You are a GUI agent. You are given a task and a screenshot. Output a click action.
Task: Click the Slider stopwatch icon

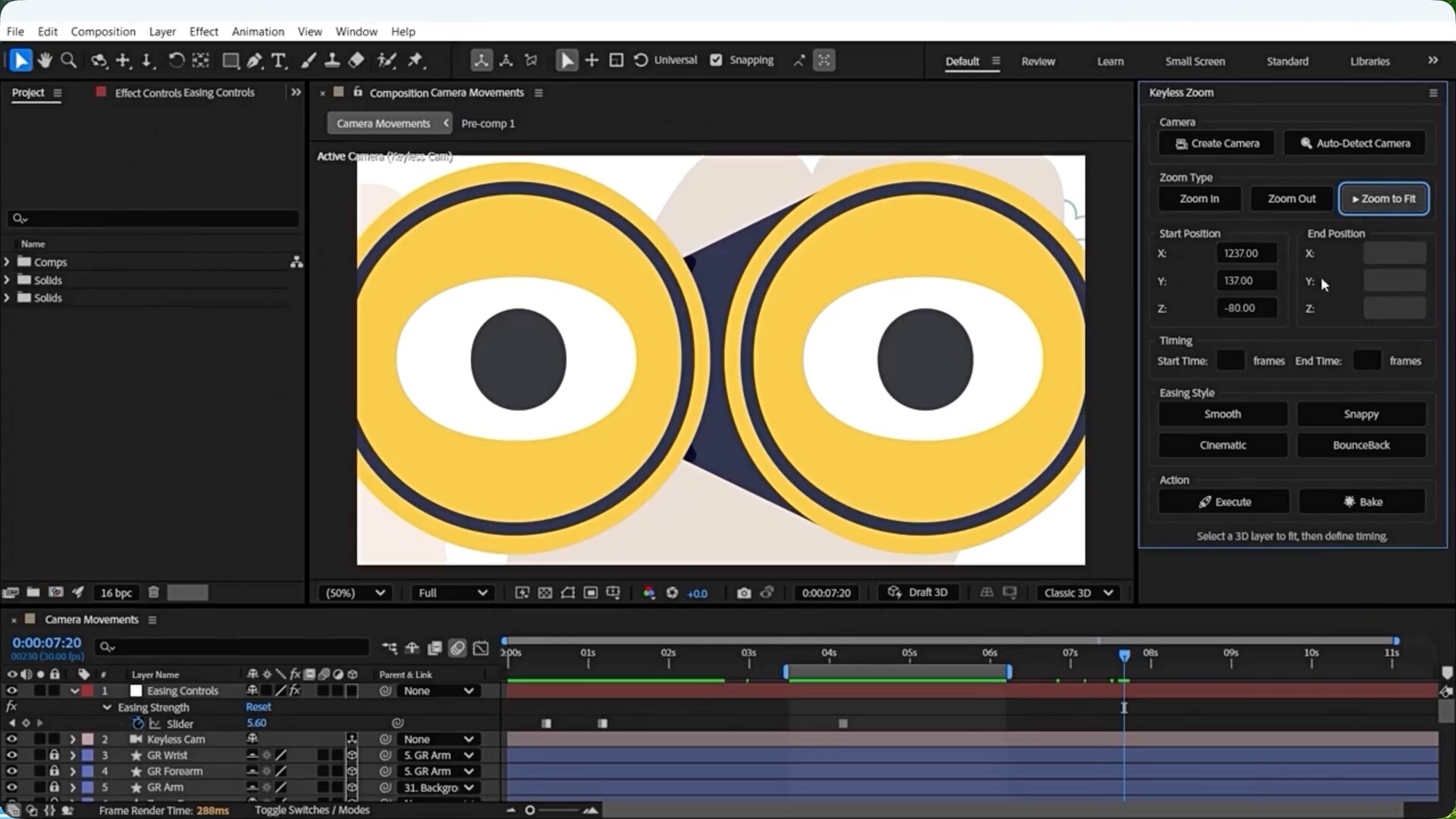click(x=138, y=723)
